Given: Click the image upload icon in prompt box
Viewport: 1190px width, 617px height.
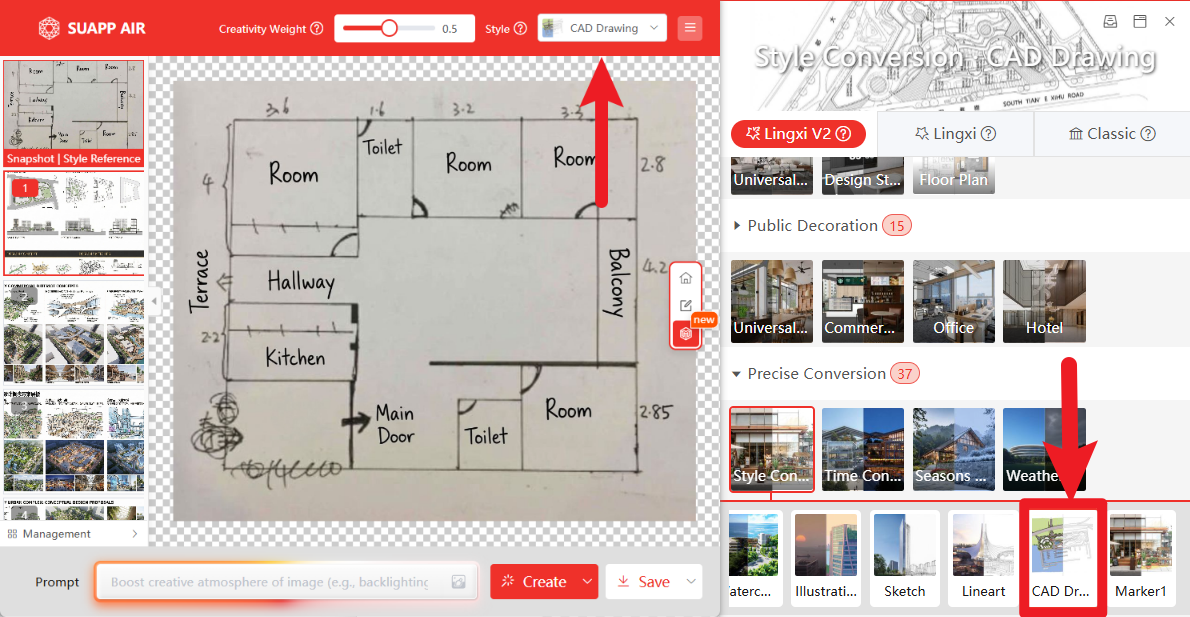Looking at the screenshot, I should [x=459, y=582].
